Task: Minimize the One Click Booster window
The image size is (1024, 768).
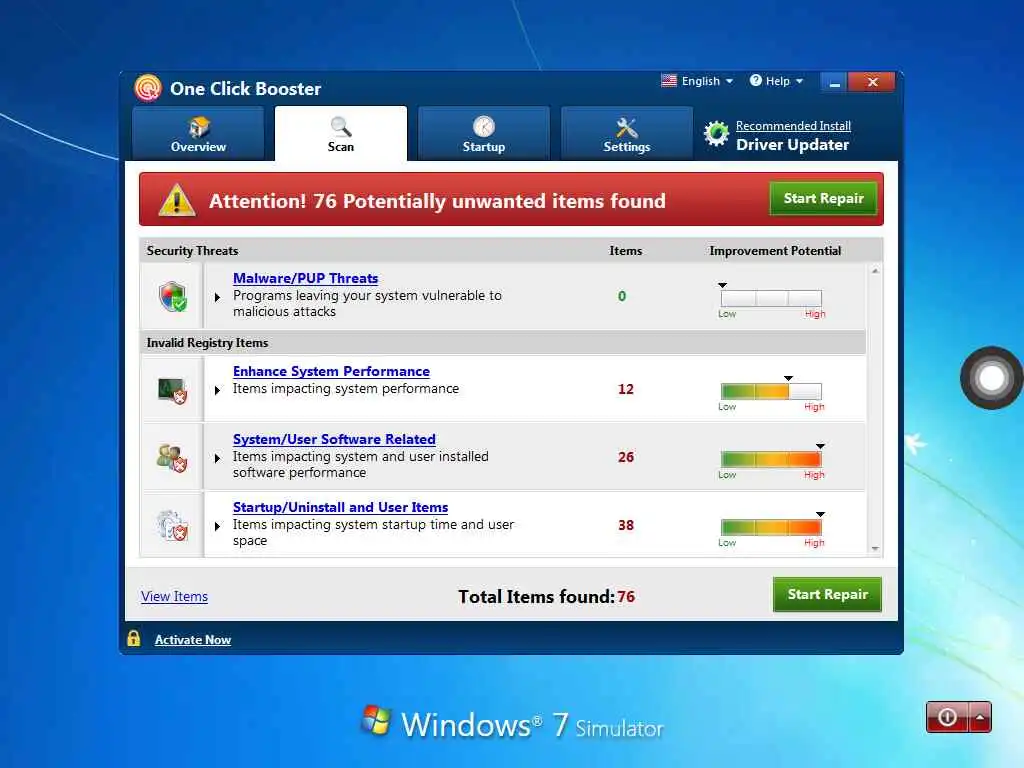Action: coord(834,82)
